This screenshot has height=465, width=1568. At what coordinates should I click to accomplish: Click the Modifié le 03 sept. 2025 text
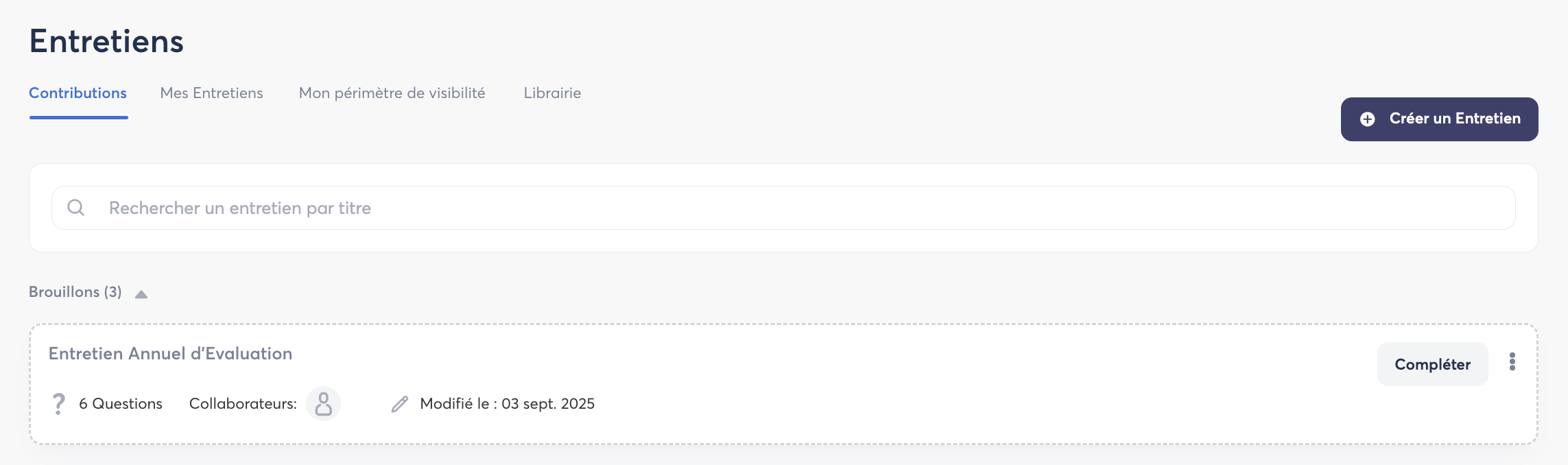507,404
